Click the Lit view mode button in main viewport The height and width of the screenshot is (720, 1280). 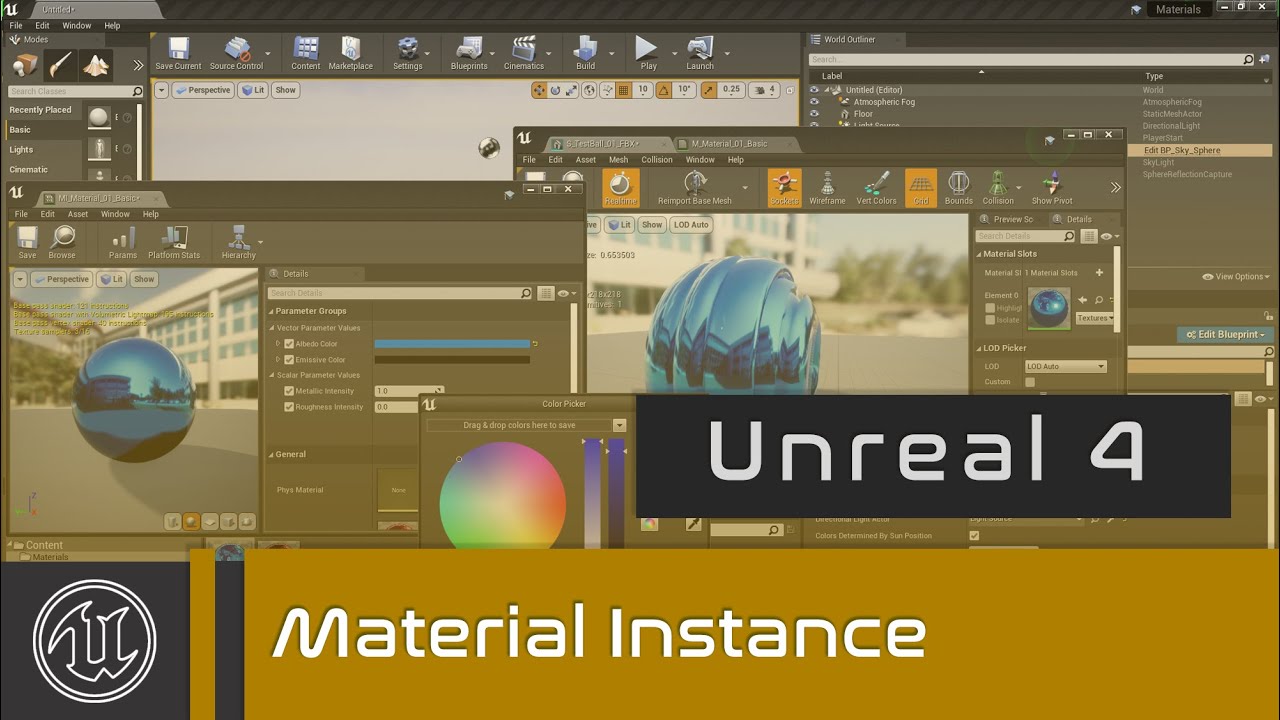pos(253,90)
